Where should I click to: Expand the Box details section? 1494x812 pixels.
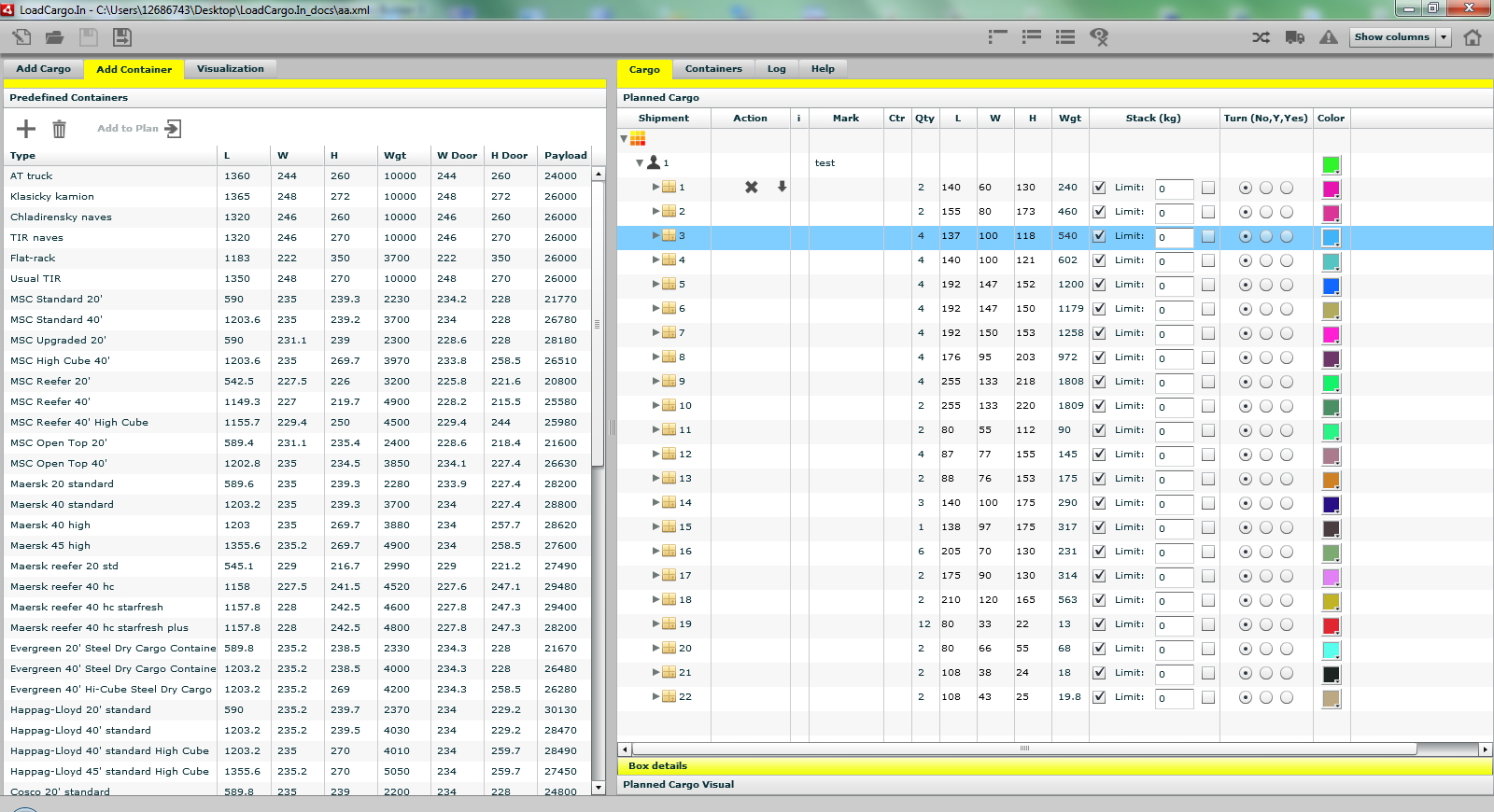(x=657, y=765)
